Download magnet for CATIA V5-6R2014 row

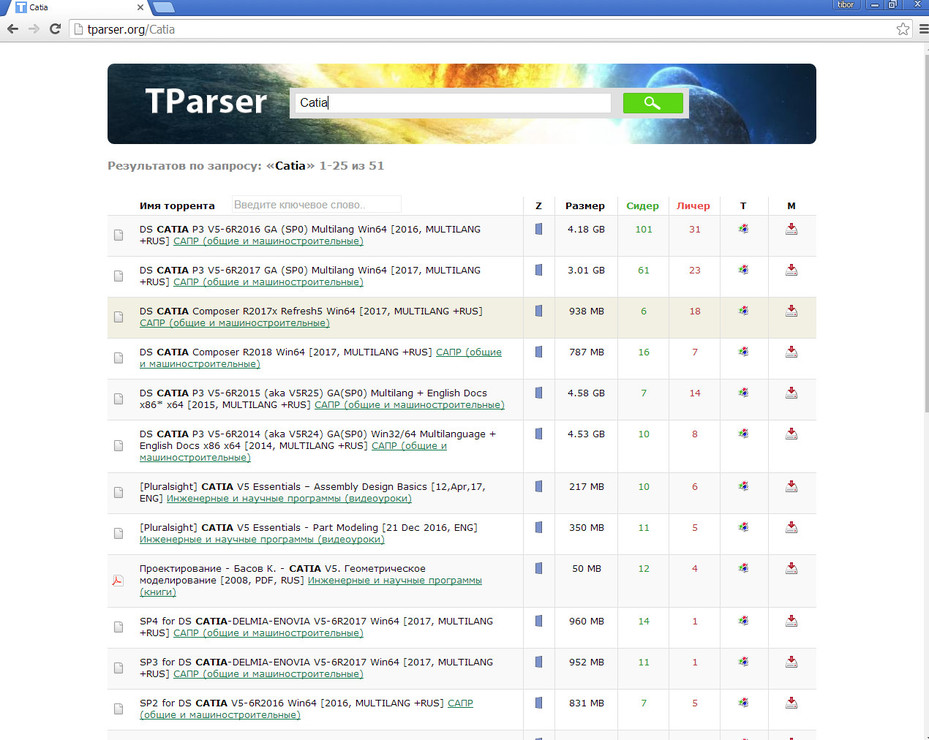tap(791, 433)
